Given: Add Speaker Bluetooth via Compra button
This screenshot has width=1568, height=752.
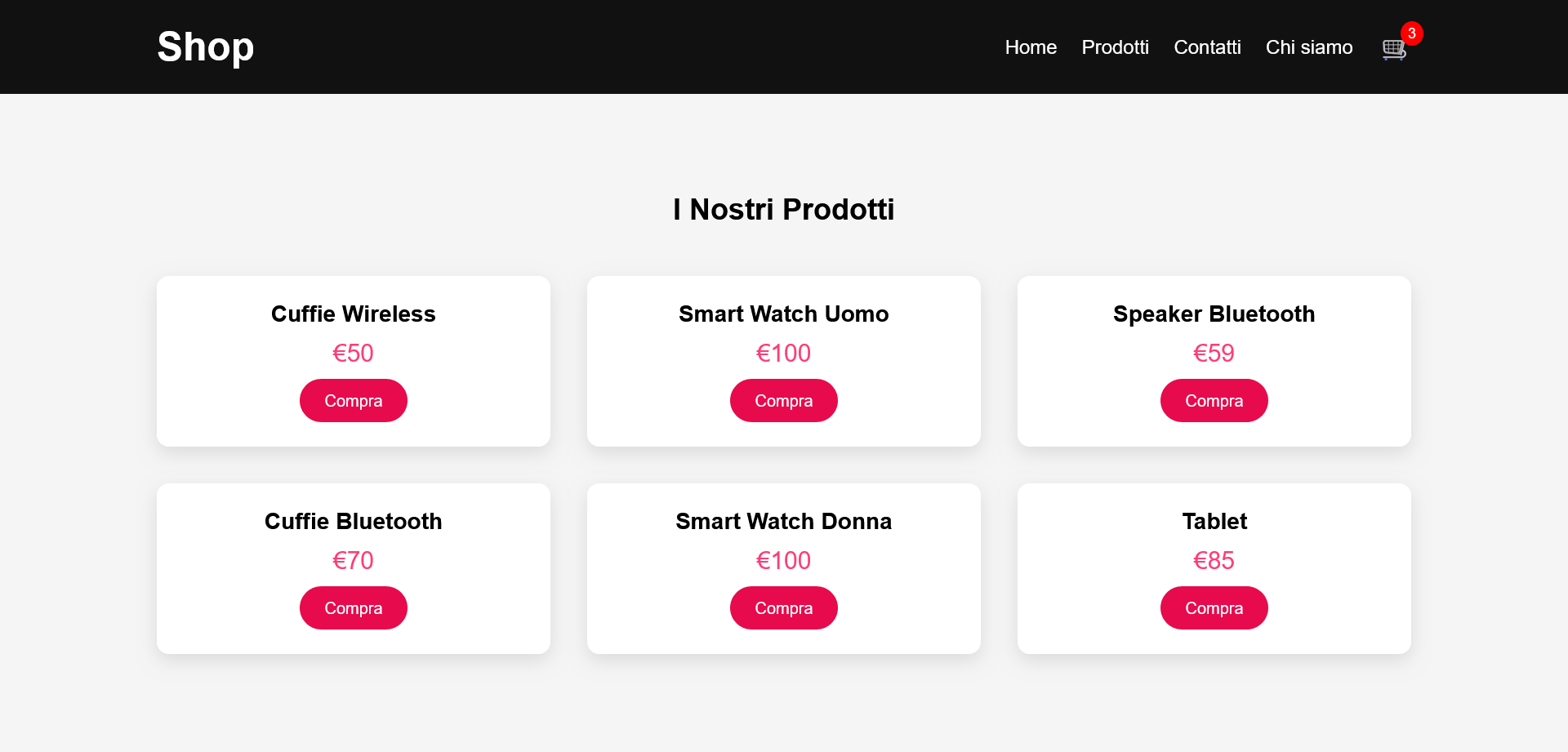Looking at the screenshot, I should (1214, 401).
